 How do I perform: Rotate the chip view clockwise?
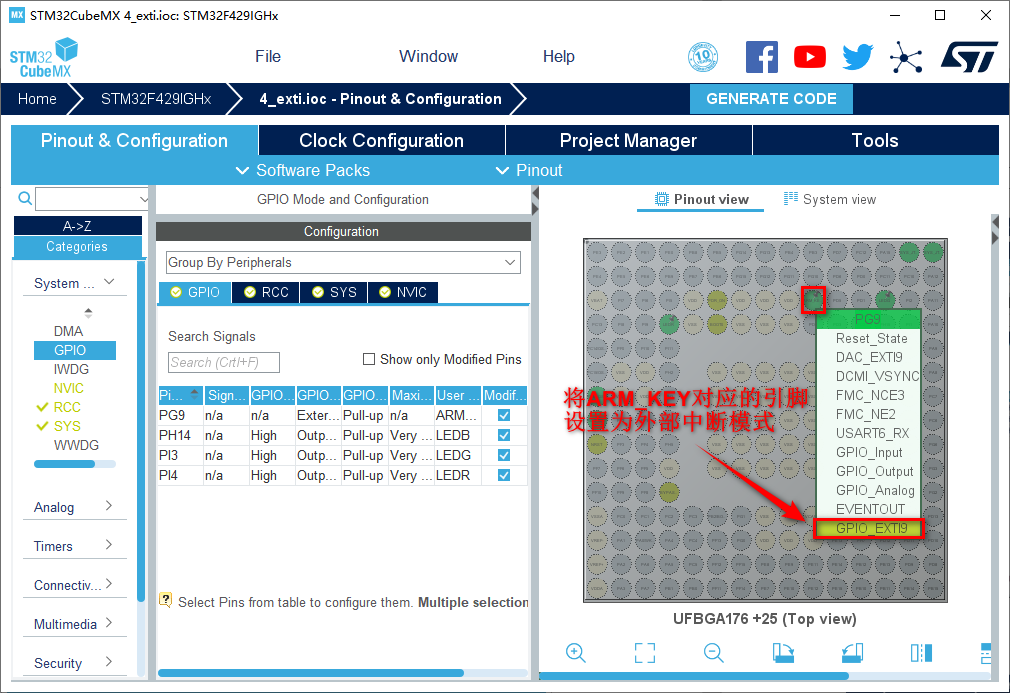click(783, 653)
